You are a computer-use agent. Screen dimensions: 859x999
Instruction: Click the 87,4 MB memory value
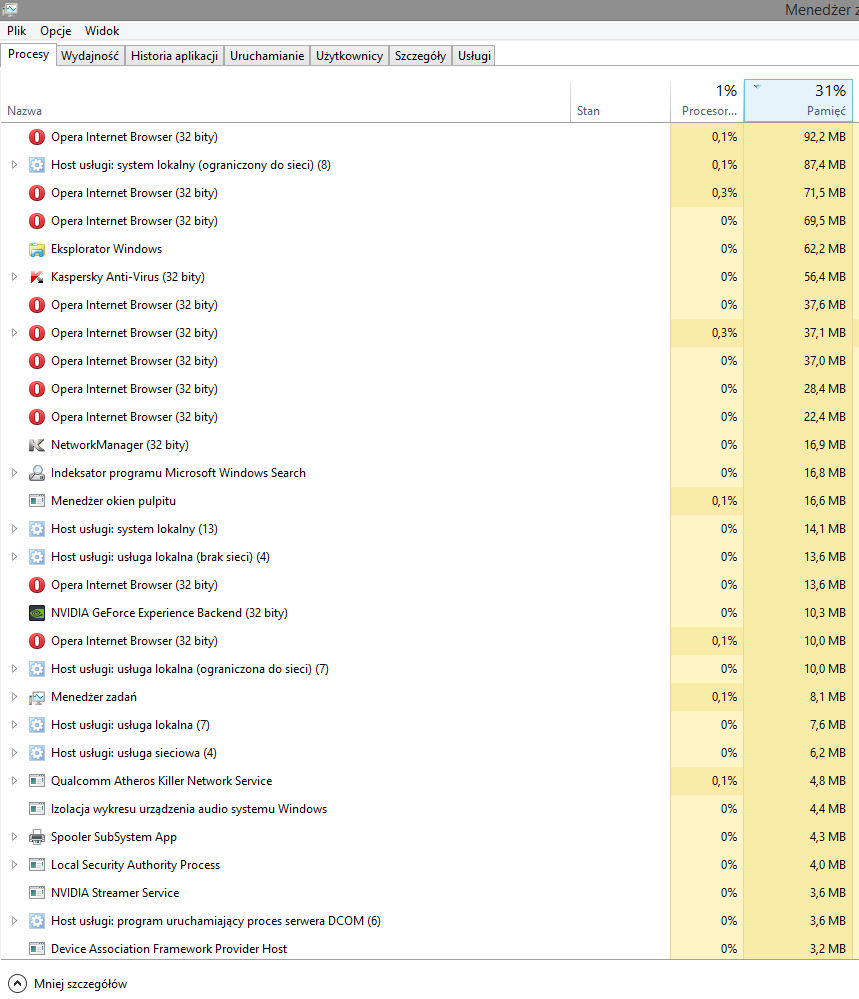825,165
